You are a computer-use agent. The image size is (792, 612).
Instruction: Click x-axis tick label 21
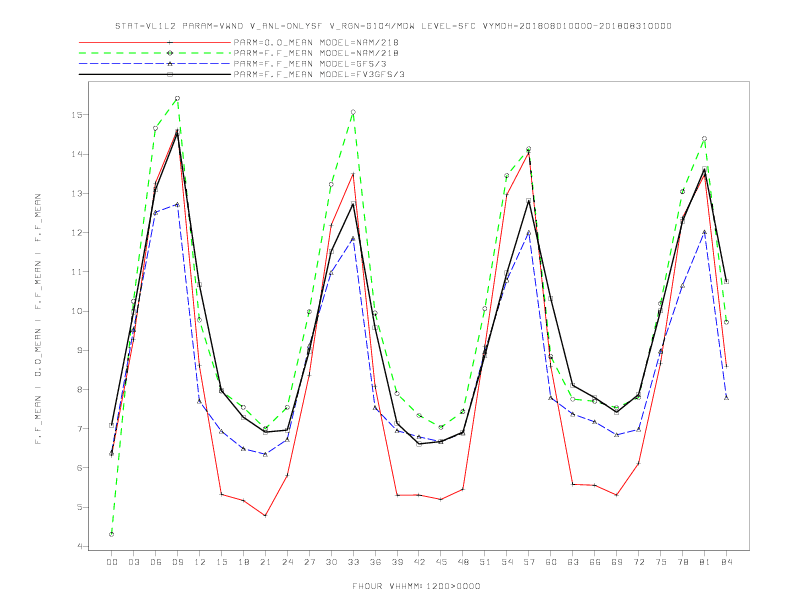pos(265,562)
